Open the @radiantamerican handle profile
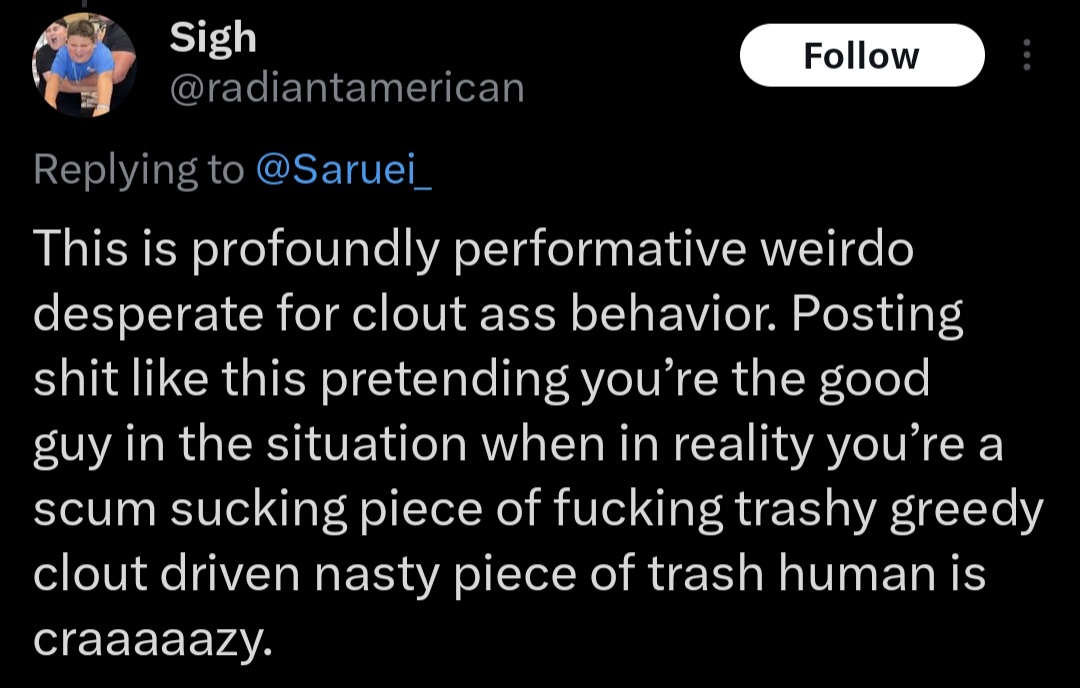This screenshot has height=688, width=1080. pos(347,88)
